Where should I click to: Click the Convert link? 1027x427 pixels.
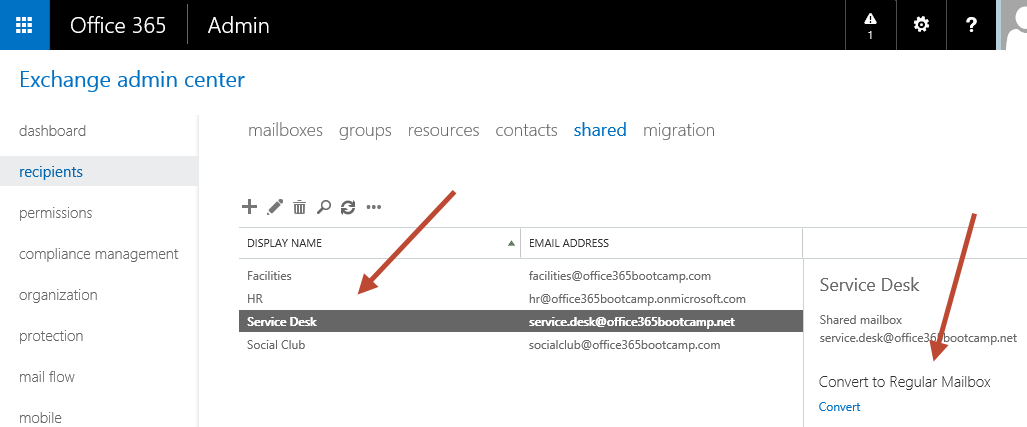(x=839, y=407)
